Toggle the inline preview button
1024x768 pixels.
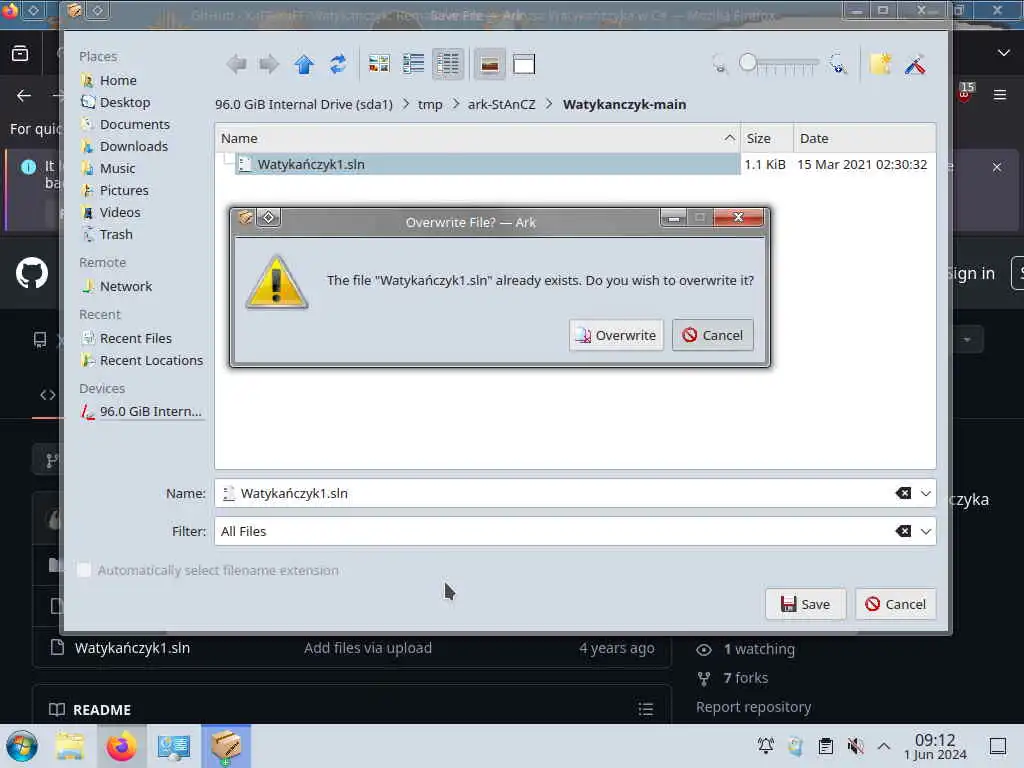[x=489, y=64]
